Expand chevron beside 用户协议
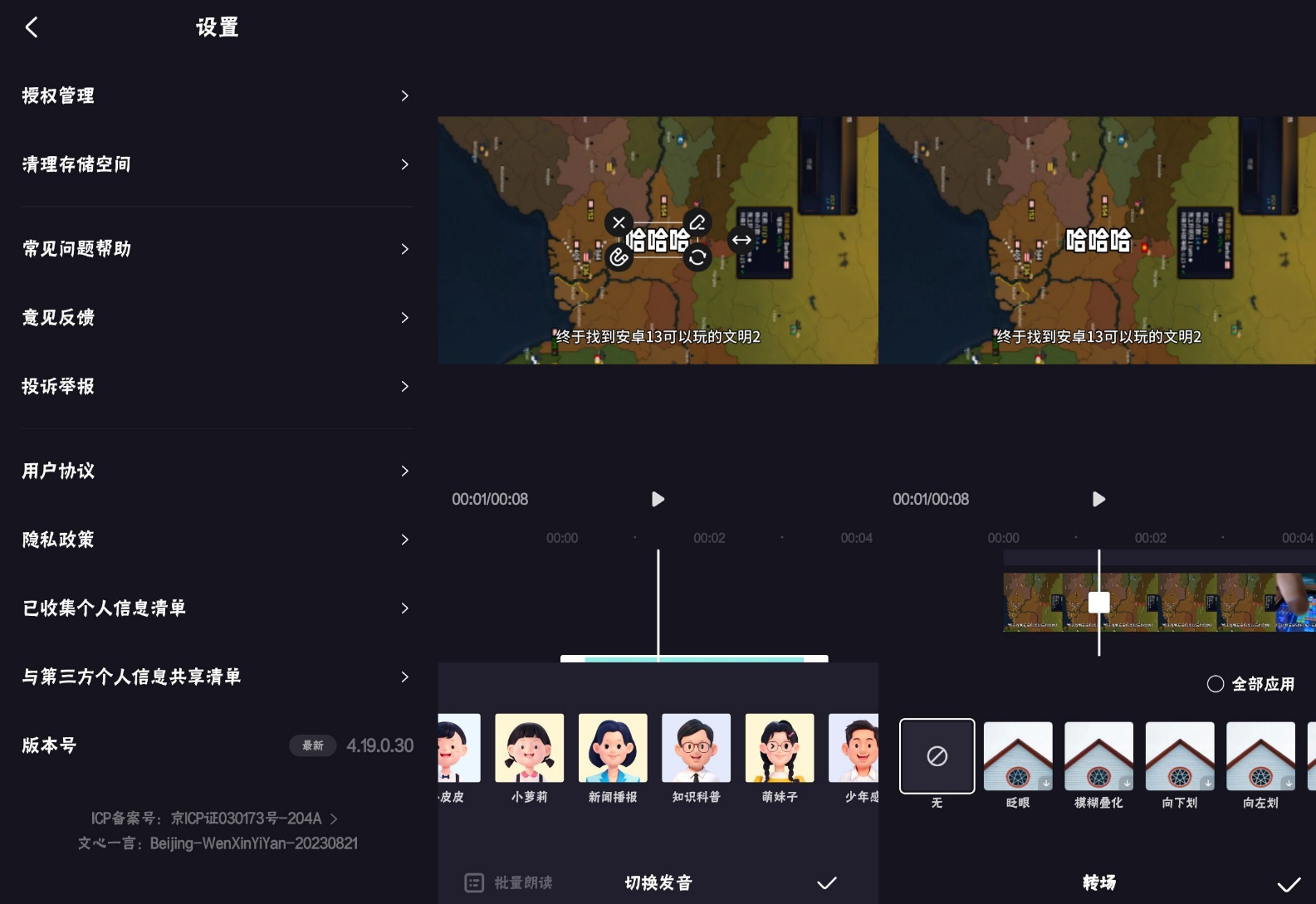The height and width of the screenshot is (904, 1316). 405,471
